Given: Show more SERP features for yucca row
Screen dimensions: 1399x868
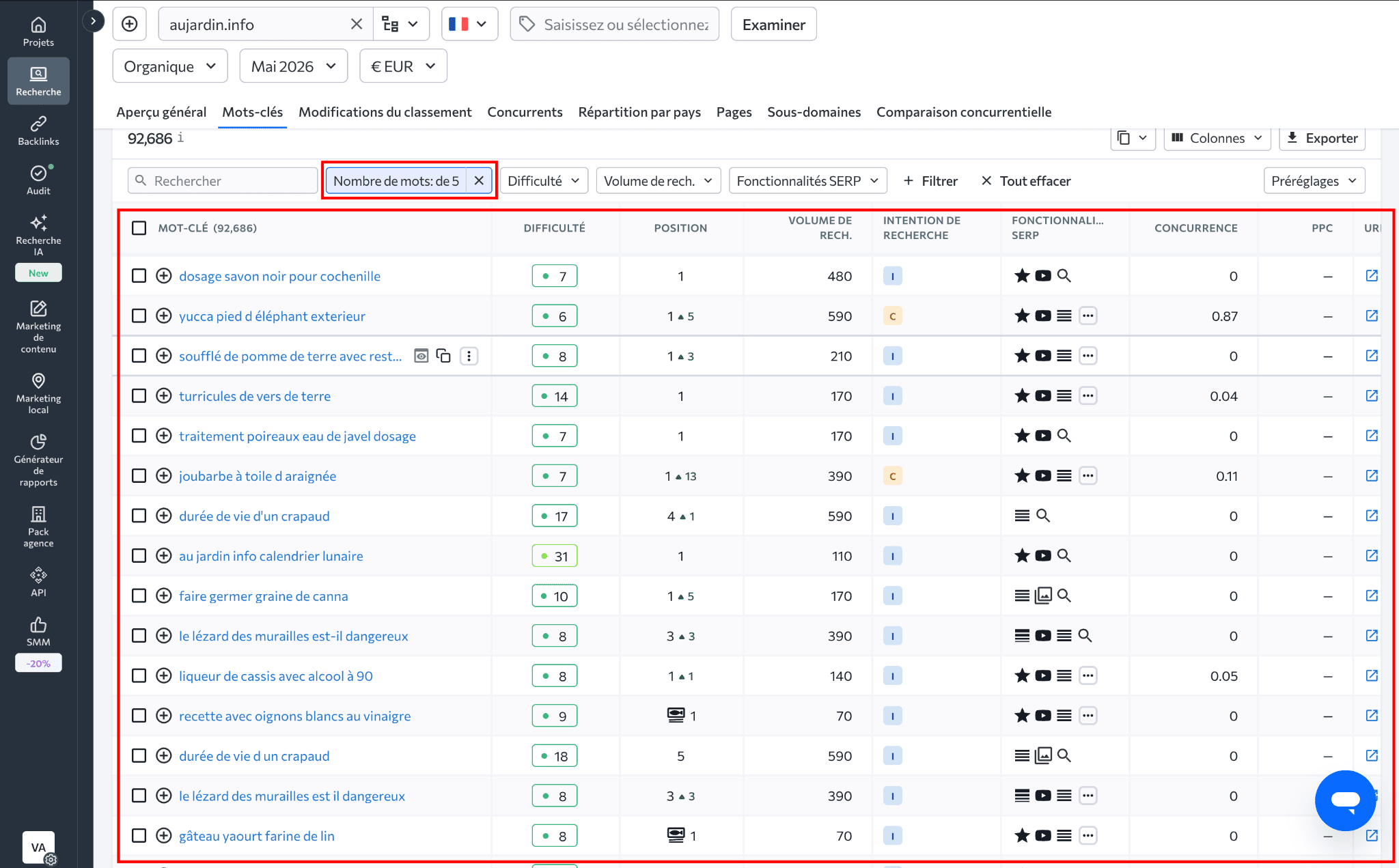Looking at the screenshot, I should click(x=1088, y=316).
